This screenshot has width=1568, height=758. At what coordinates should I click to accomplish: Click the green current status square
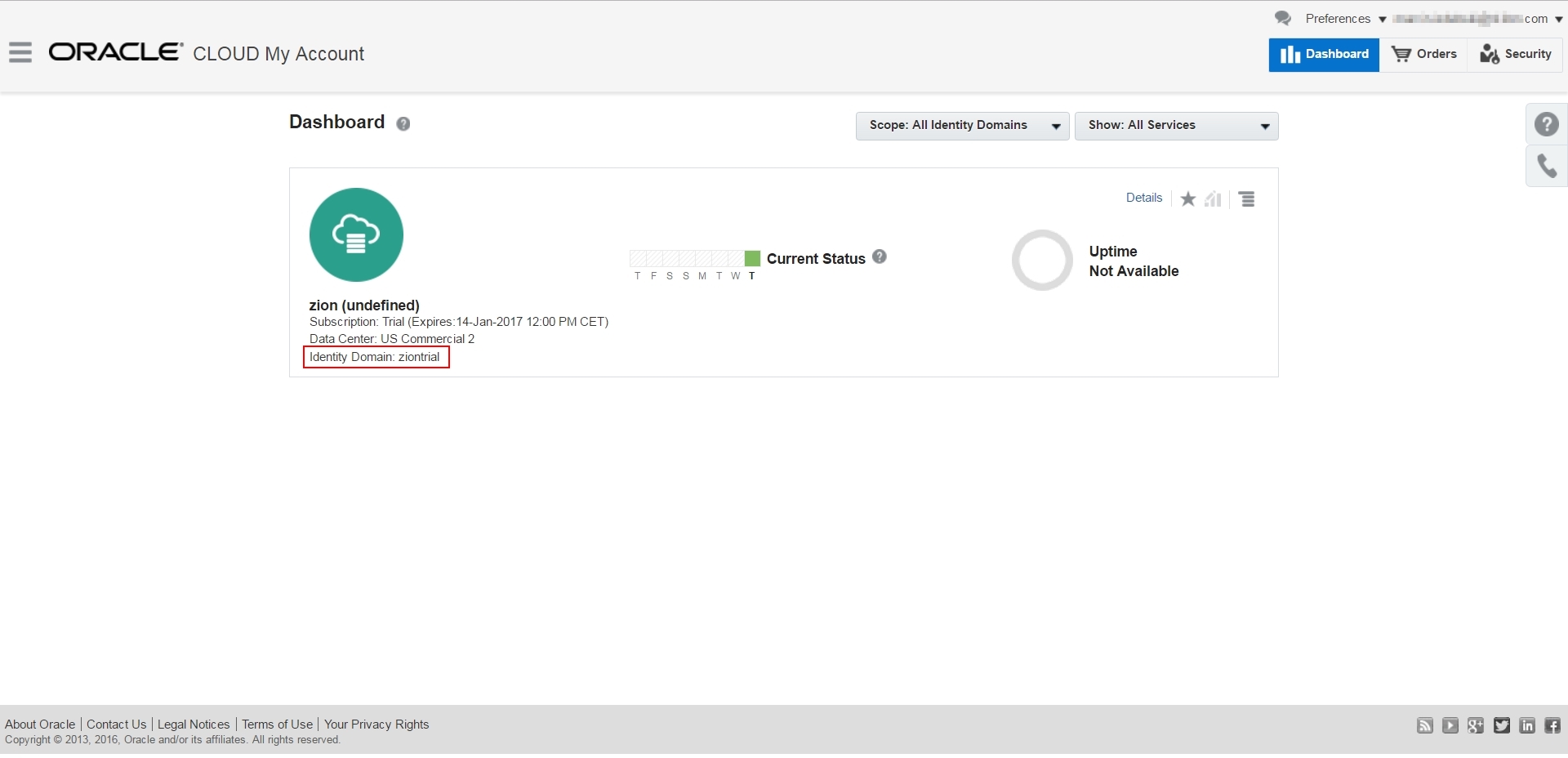pos(752,258)
